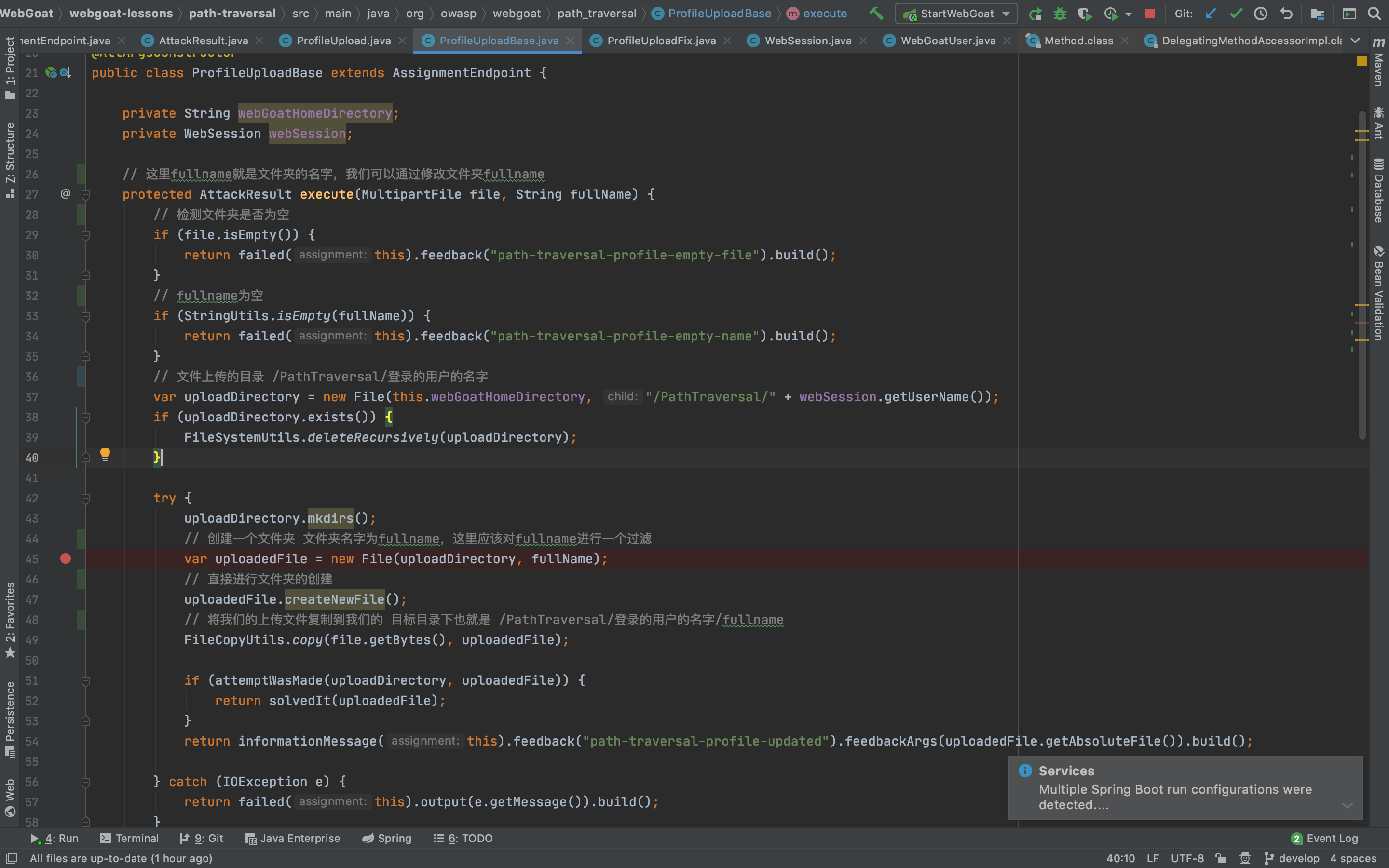Stop the running application
Image resolution: width=1389 pixels, height=868 pixels.
tap(1149, 13)
